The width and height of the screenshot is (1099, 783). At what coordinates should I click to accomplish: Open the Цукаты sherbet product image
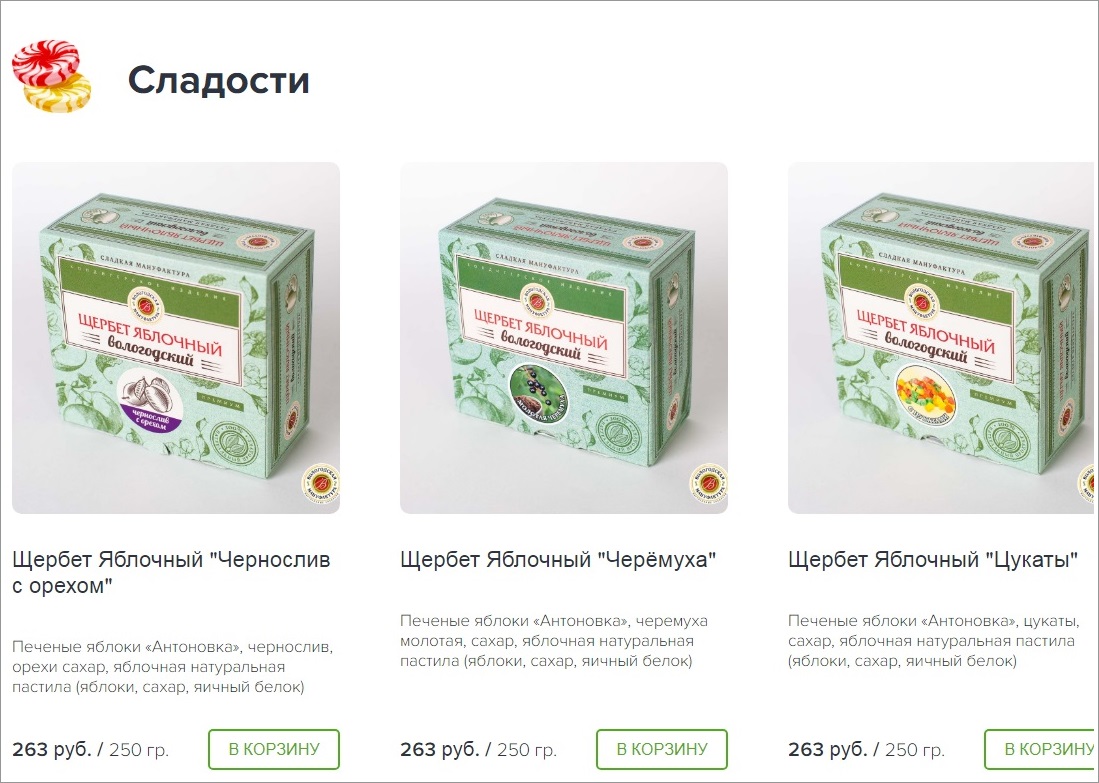click(x=941, y=338)
